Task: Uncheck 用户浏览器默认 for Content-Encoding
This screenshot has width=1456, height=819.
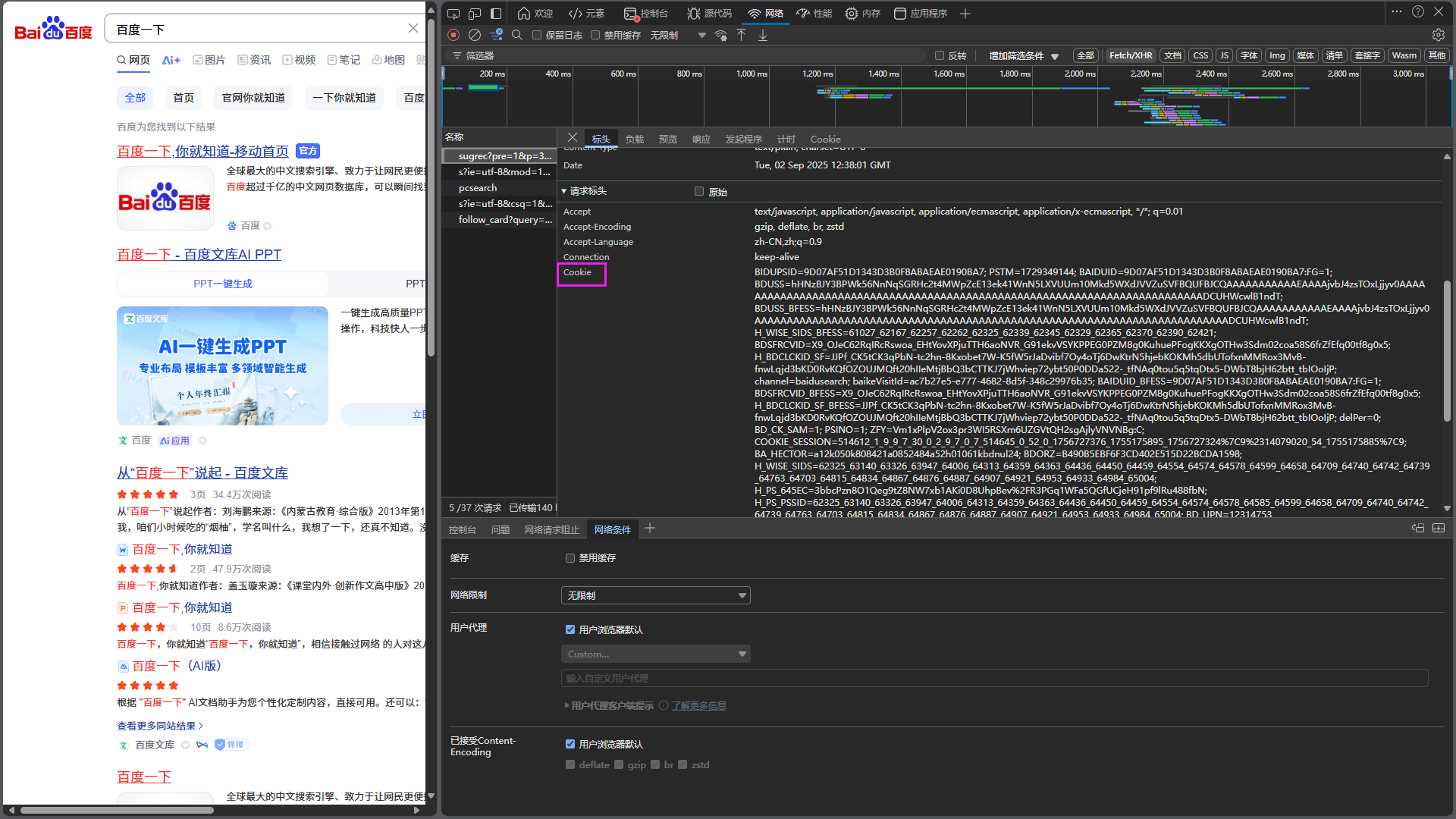Action: (x=570, y=744)
